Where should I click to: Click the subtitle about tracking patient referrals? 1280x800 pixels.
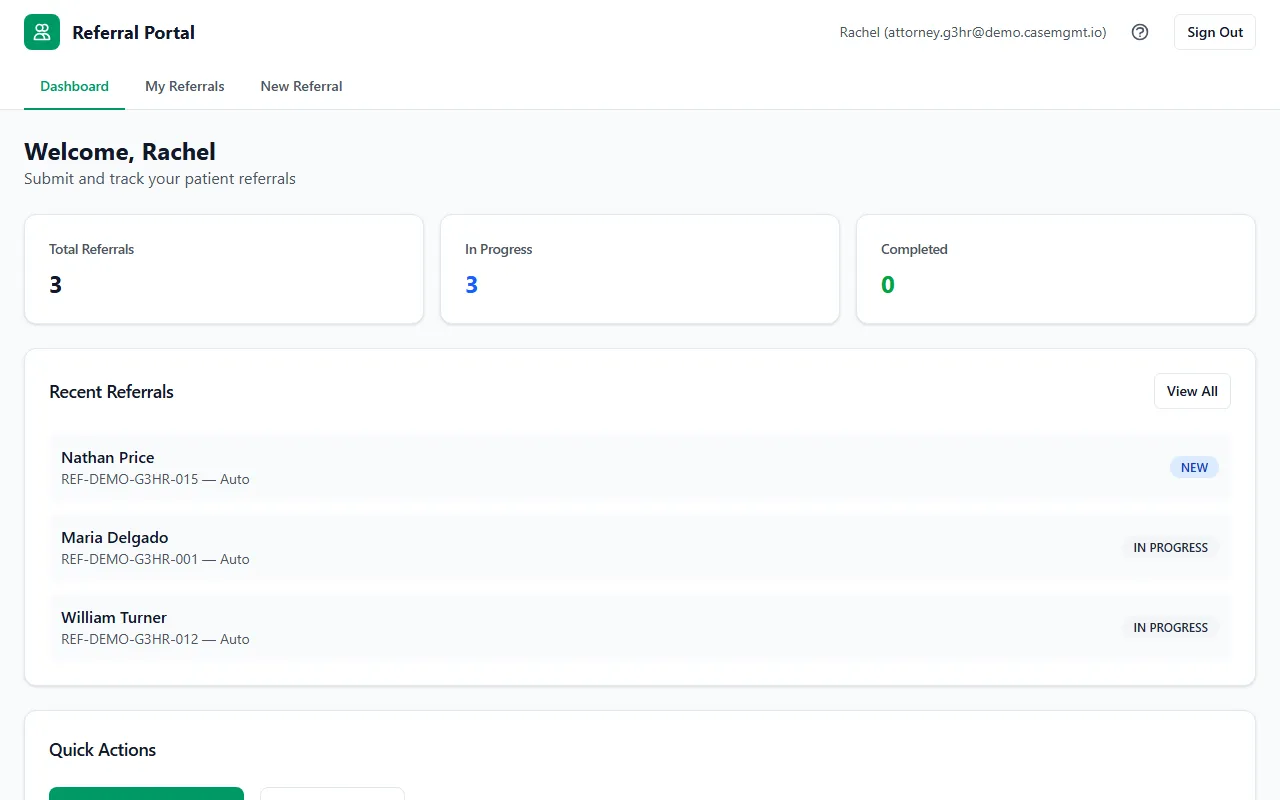tap(160, 179)
